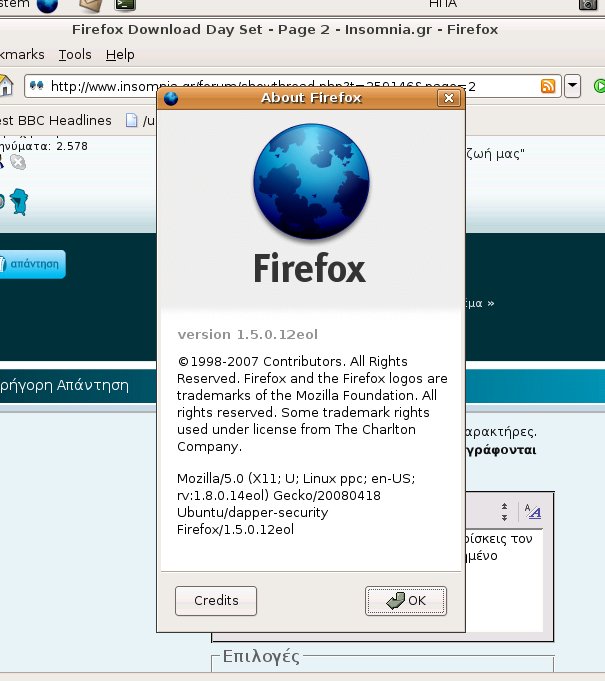Viewport: 605px width, 681px height.
Task: Click the site favicon in address bar
Action: tap(36, 86)
